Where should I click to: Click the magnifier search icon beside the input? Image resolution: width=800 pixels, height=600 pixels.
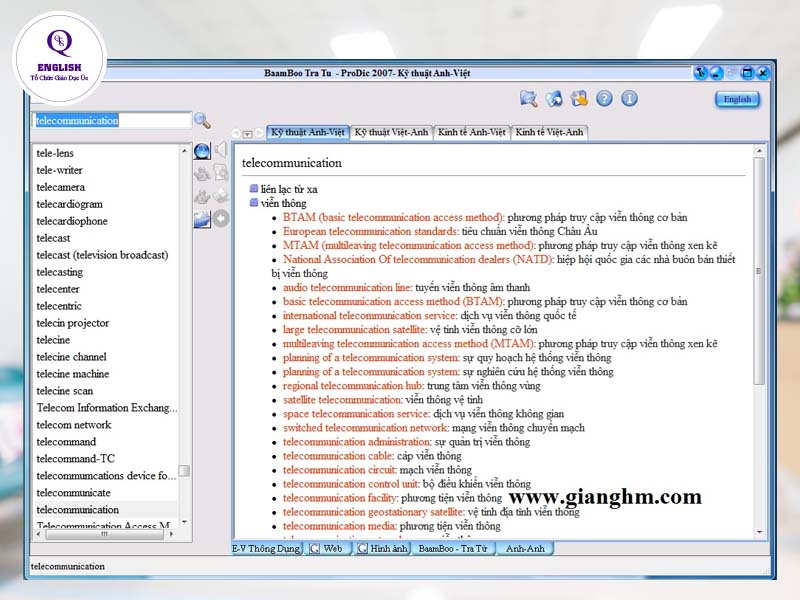point(203,120)
